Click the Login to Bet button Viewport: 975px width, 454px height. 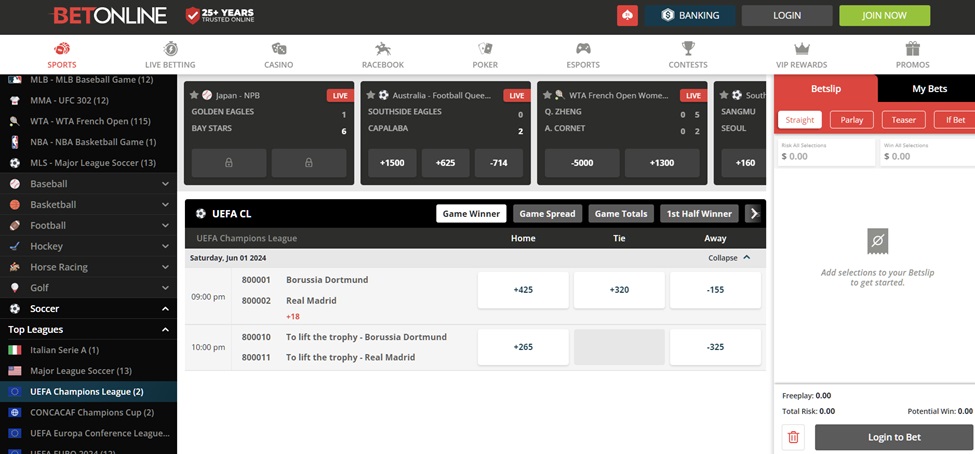pyautogui.click(x=893, y=437)
